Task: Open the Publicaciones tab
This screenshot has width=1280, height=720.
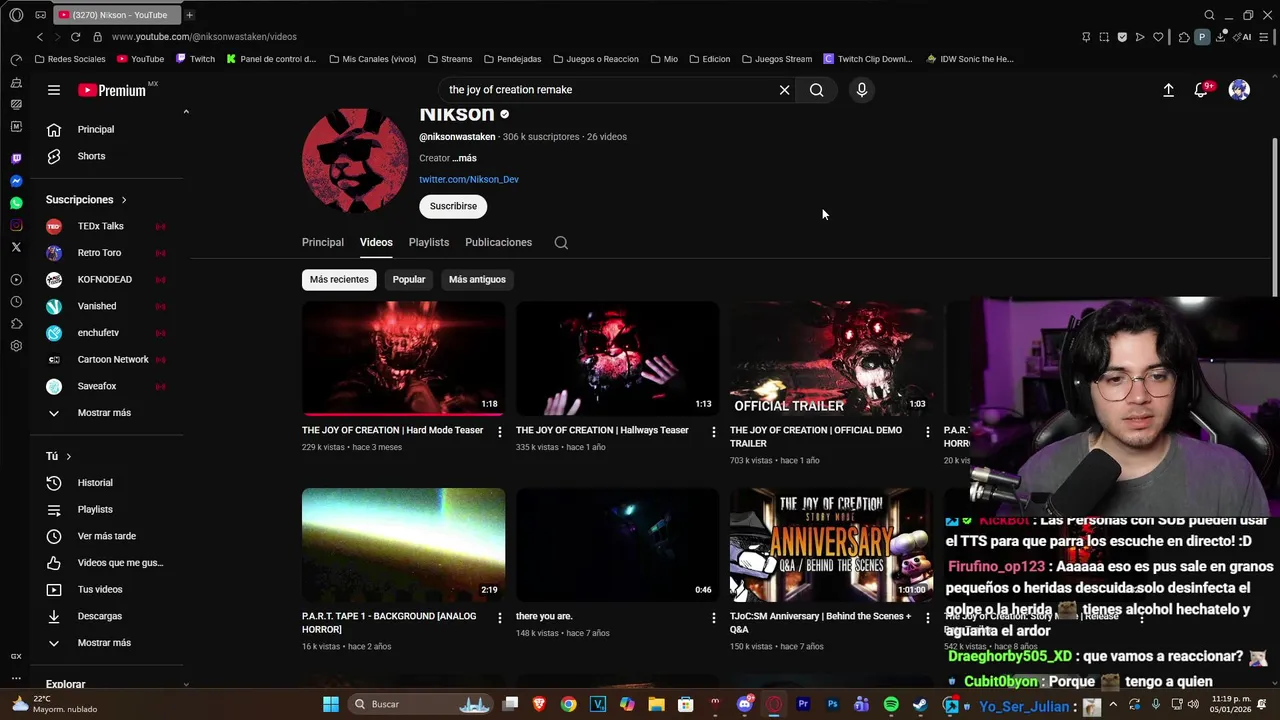Action: (x=498, y=242)
